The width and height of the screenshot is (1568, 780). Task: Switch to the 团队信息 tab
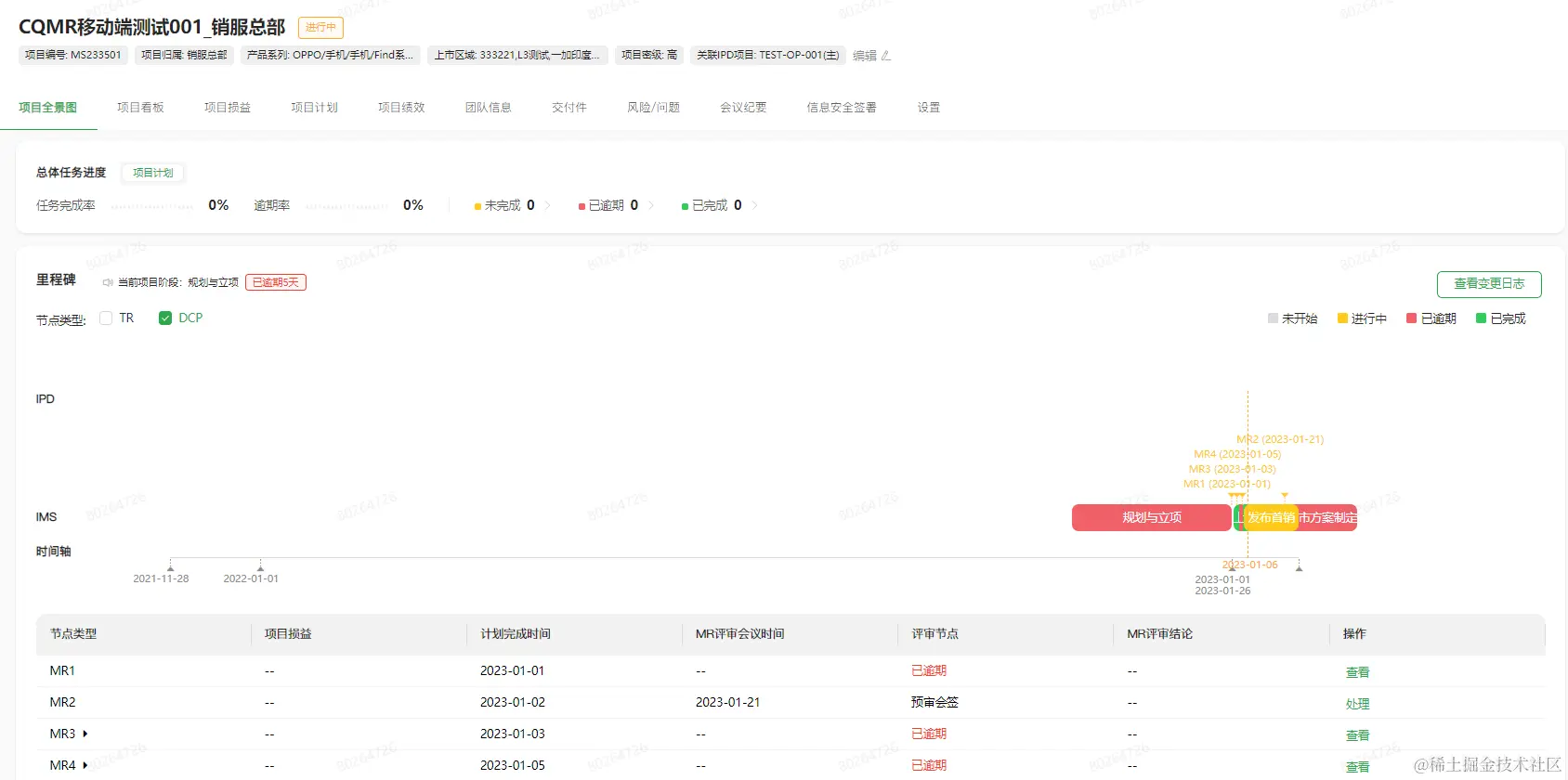point(489,108)
